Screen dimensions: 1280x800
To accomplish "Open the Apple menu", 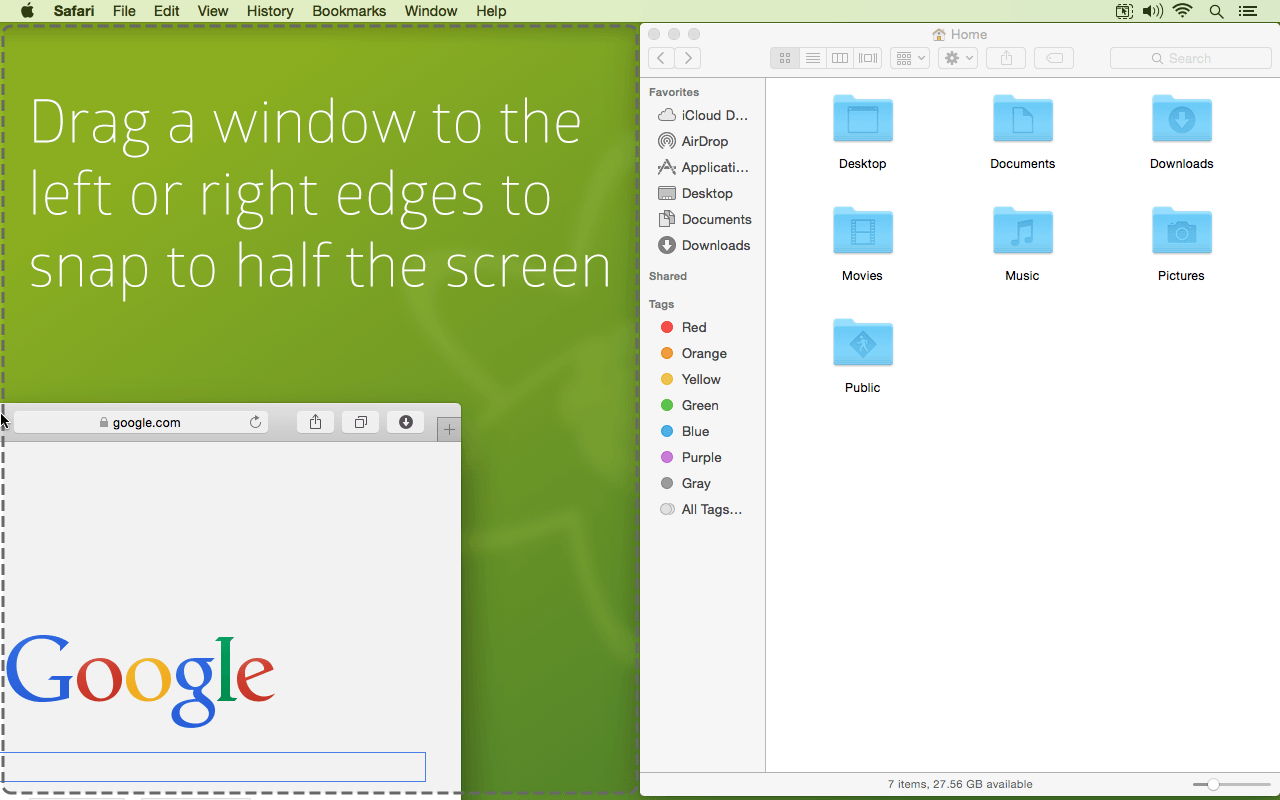I will [27, 11].
